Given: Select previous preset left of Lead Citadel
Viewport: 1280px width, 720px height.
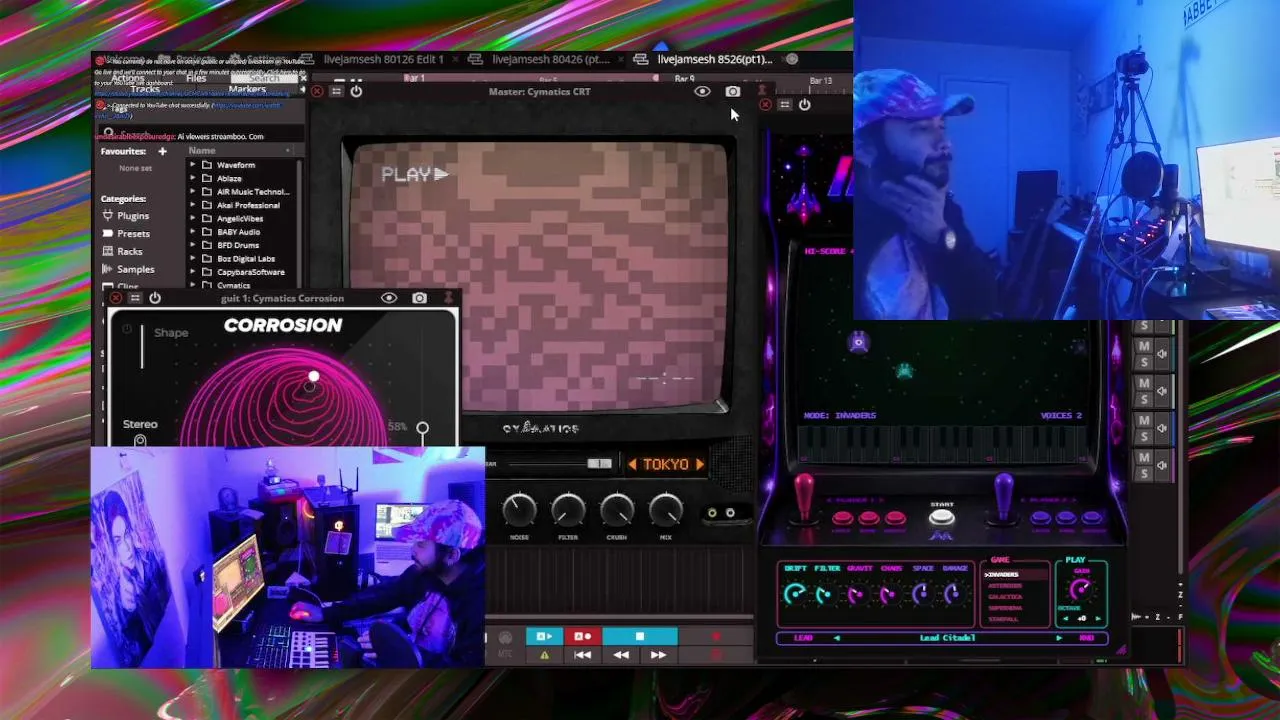Looking at the screenshot, I should (x=837, y=638).
